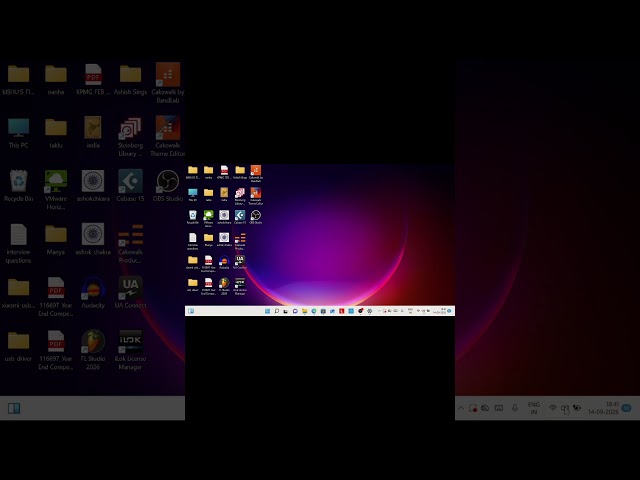Select the ashokchkara image in the small sharp desktop
This screenshot has height=480, width=640.
224,217
